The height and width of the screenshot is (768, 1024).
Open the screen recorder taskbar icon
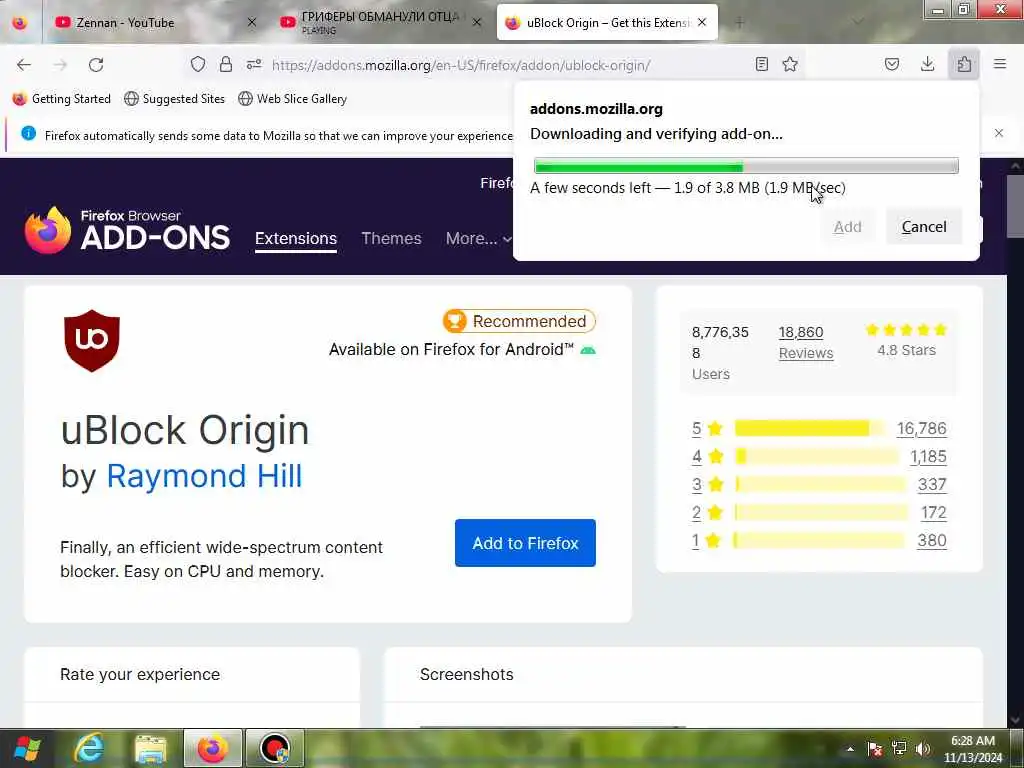coord(275,748)
